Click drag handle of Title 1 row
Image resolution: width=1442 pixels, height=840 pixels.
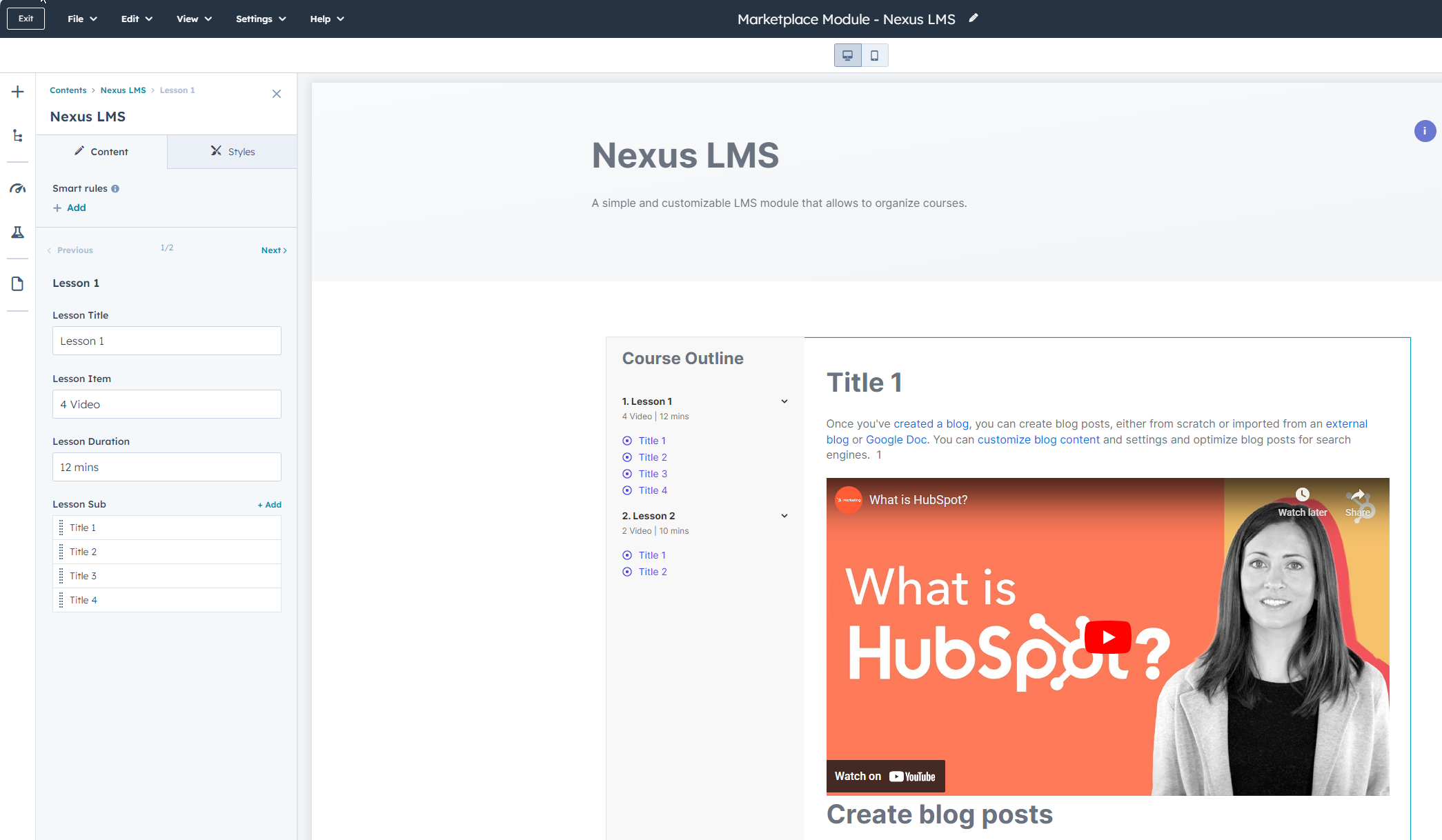[61, 528]
